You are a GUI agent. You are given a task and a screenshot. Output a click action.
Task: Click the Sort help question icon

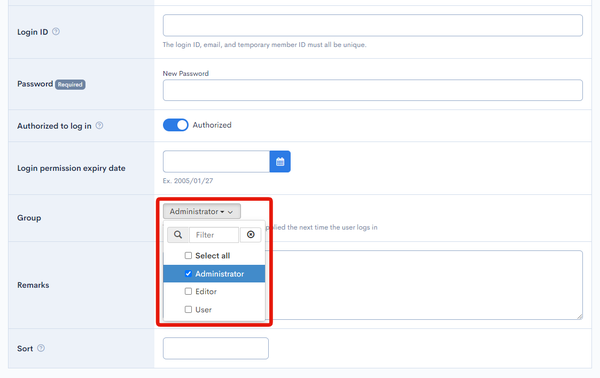(x=41, y=348)
